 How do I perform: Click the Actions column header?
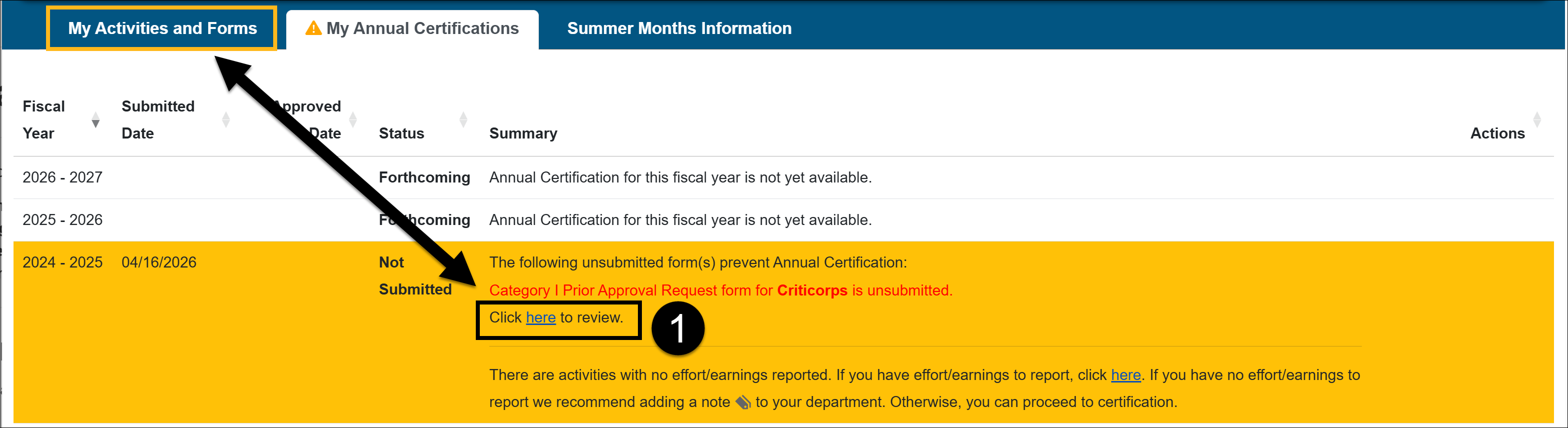1498,133
